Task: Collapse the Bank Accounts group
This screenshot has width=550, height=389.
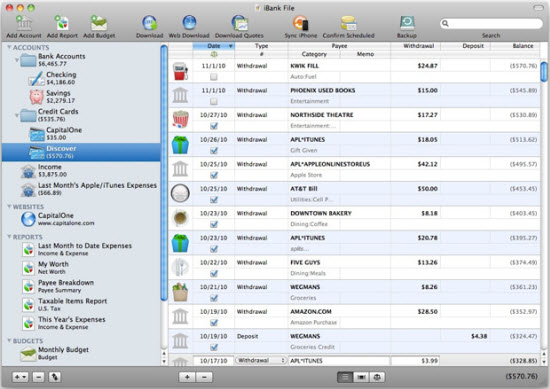Action: pyautogui.click(x=16, y=60)
